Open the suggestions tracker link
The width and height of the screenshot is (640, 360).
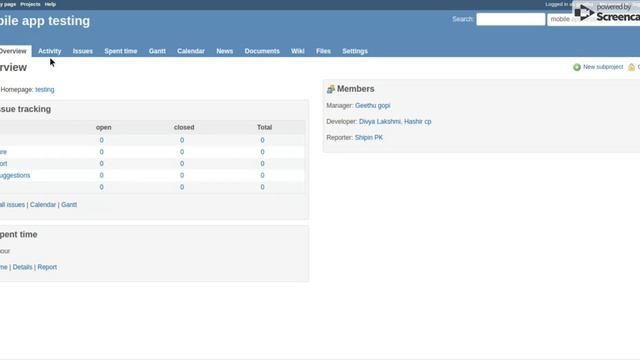click(x=15, y=176)
